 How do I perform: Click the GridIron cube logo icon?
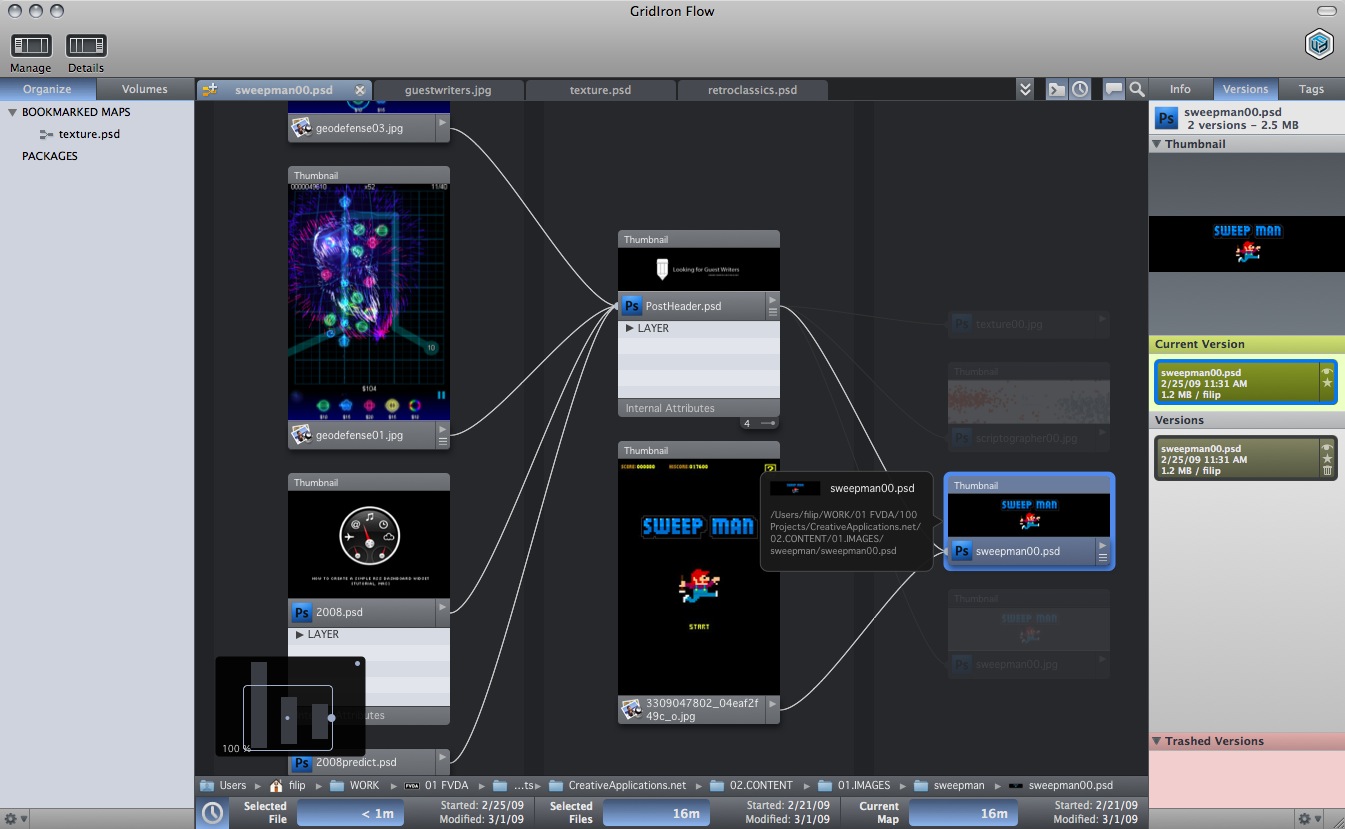1319,45
